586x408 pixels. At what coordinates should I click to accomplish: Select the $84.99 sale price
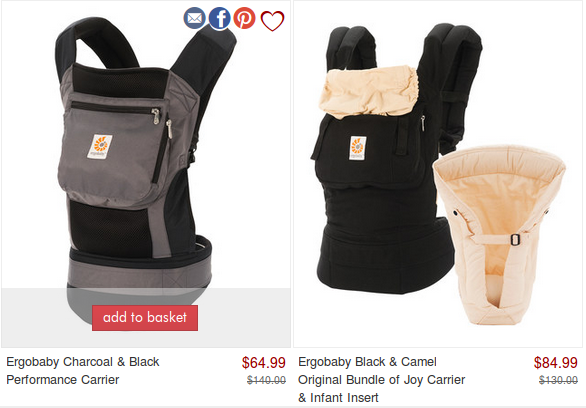coord(555,362)
